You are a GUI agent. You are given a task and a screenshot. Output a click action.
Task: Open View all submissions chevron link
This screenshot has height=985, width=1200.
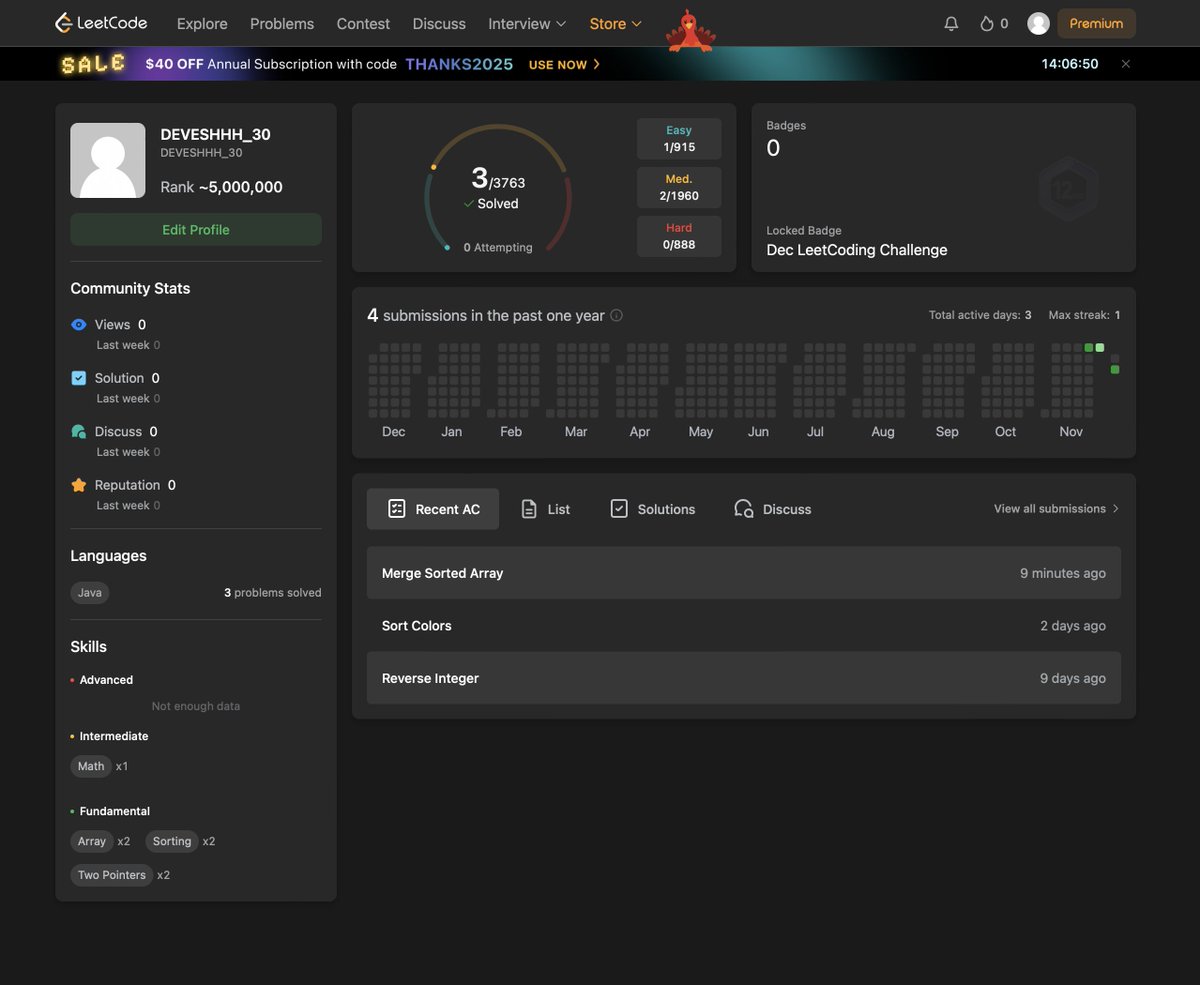pos(1057,509)
